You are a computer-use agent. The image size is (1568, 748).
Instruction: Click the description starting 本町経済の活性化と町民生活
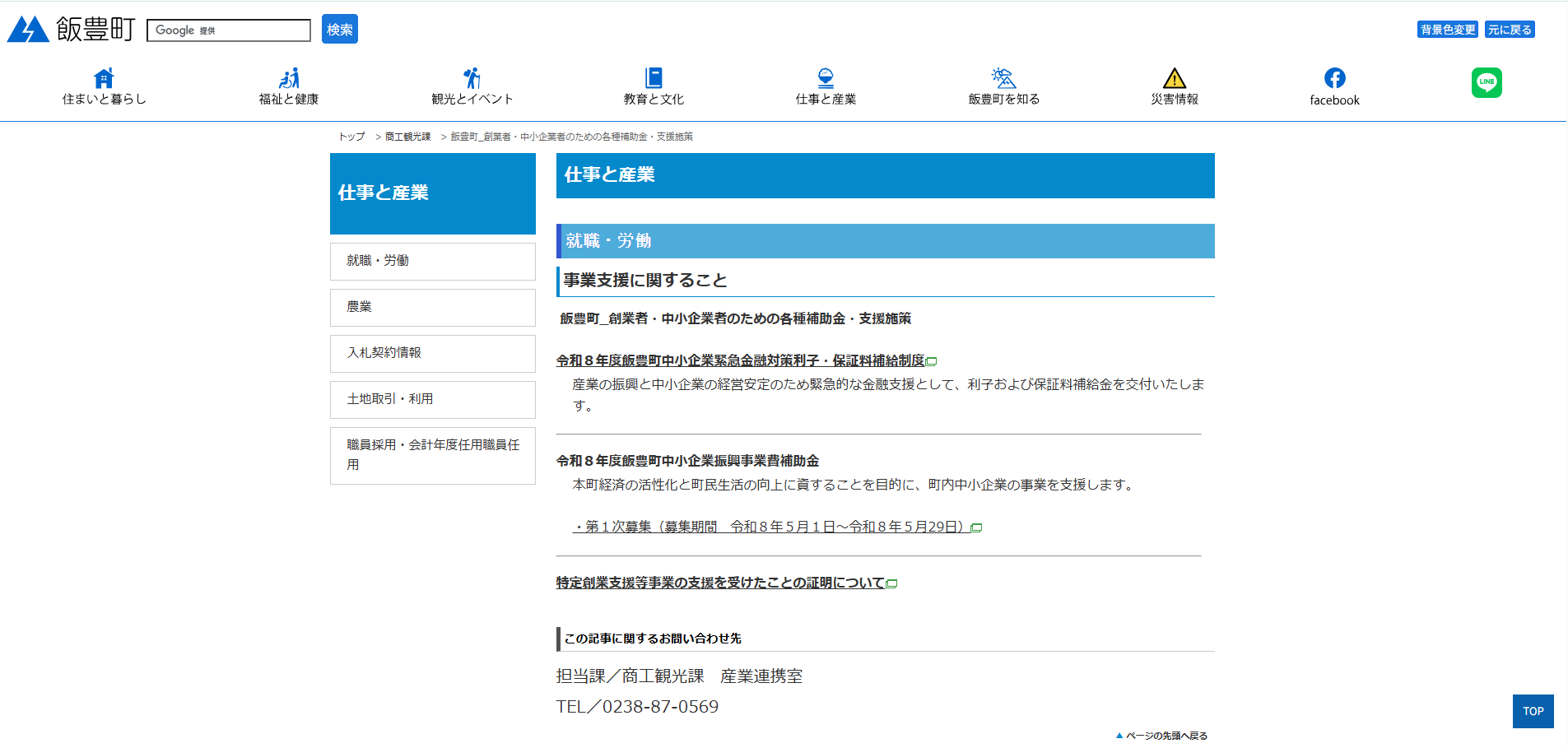(855, 485)
